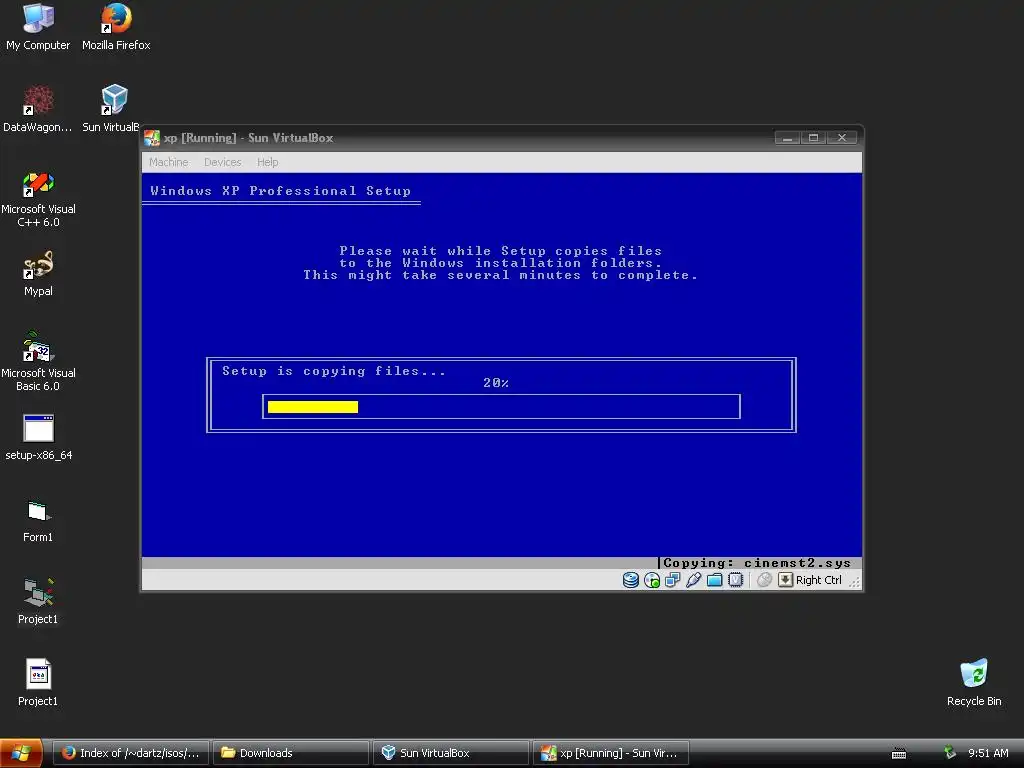Switch to Downloads folder taskbar button
This screenshot has height=768, width=1024.
(x=291, y=753)
